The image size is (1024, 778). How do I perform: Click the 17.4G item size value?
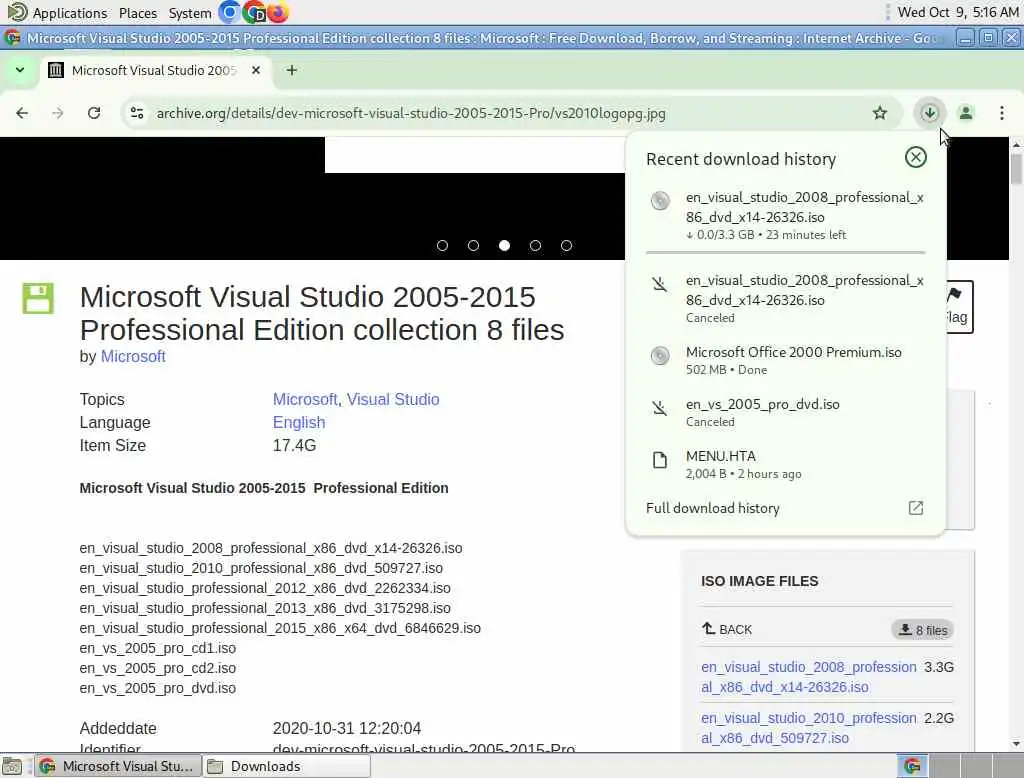[x=294, y=446]
